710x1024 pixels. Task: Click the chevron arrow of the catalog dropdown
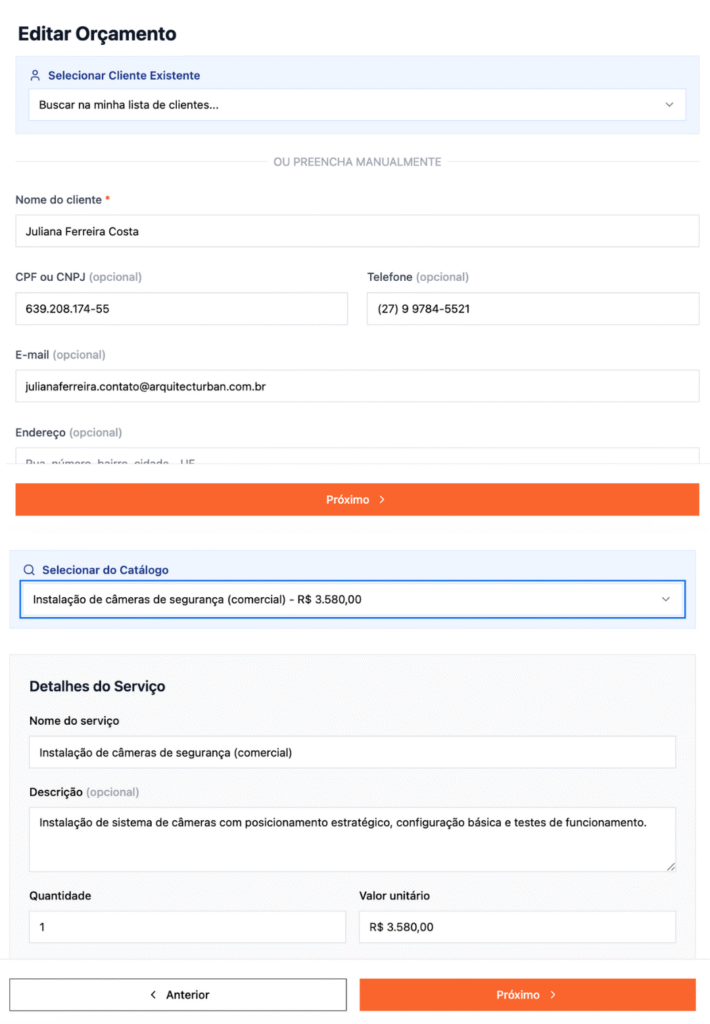pos(666,599)
